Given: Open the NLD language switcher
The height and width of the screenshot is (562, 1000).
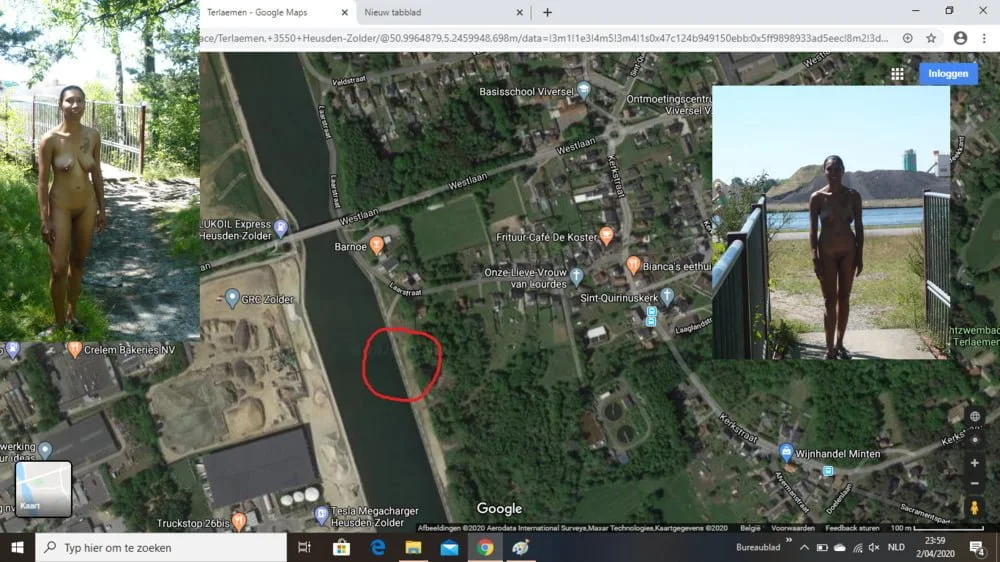Looking at the screenshot, I should pyautogui.click(x=896, y=547).
